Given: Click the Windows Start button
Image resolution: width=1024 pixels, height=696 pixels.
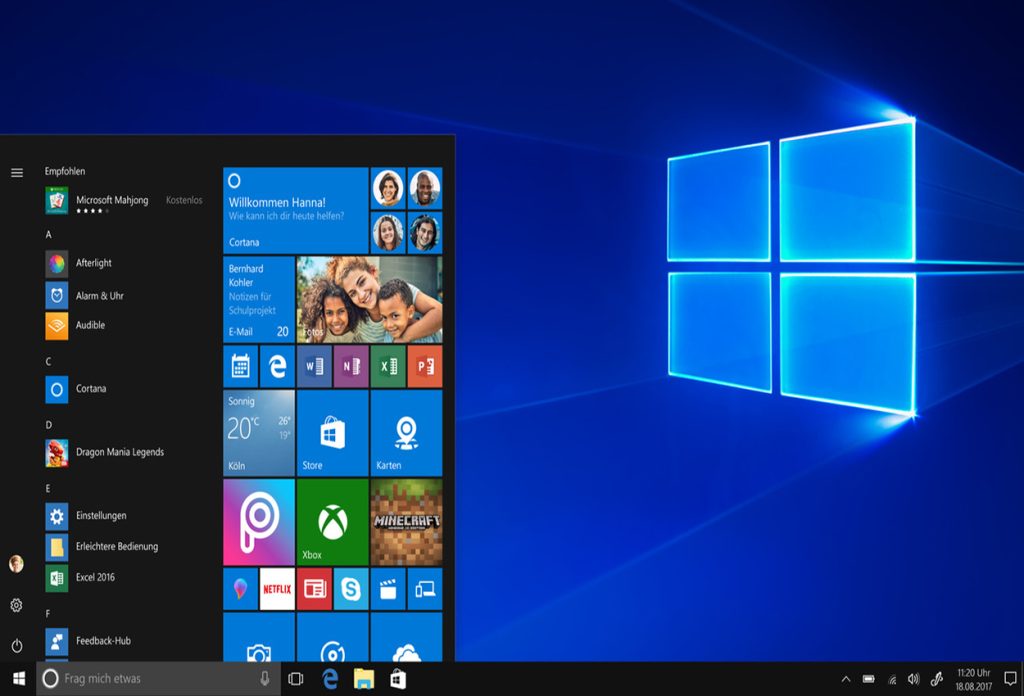Looking at the screenshot, I should [x=18, y=679].
